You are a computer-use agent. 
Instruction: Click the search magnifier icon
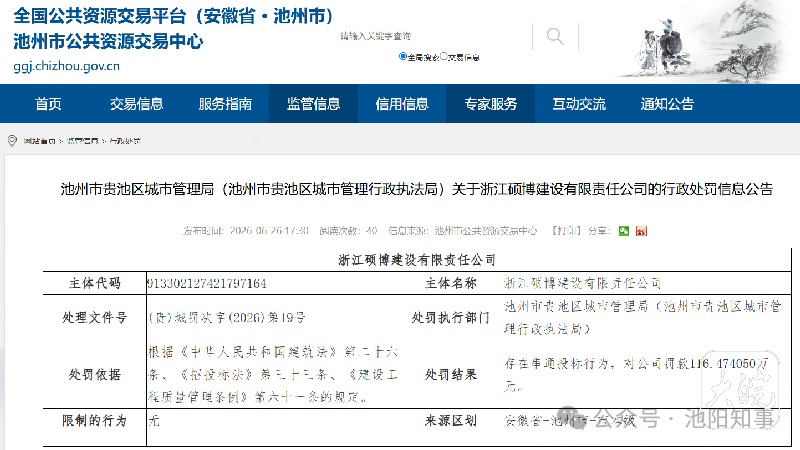555,36
